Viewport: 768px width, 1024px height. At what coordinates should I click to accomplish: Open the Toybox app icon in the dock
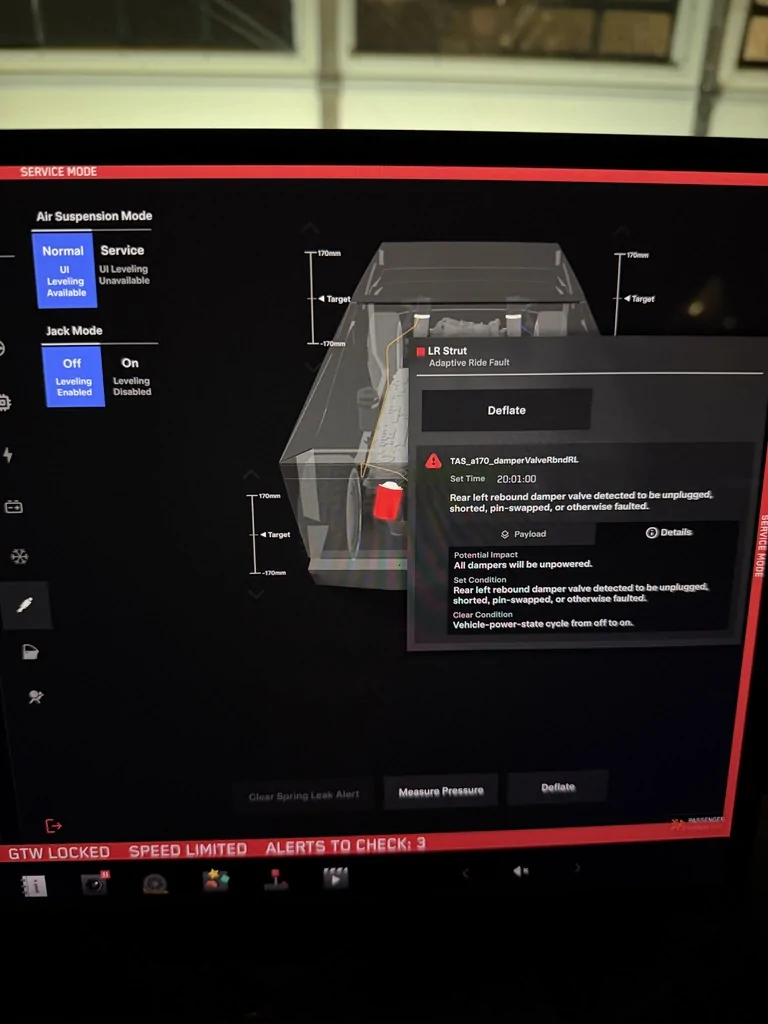point(216,880)
